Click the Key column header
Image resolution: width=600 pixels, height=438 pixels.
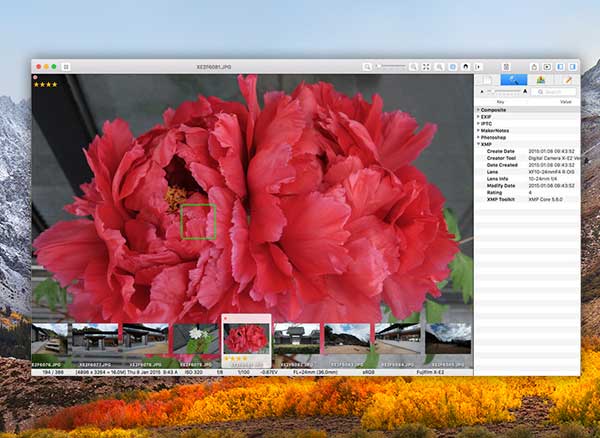[x=500, y=102]
